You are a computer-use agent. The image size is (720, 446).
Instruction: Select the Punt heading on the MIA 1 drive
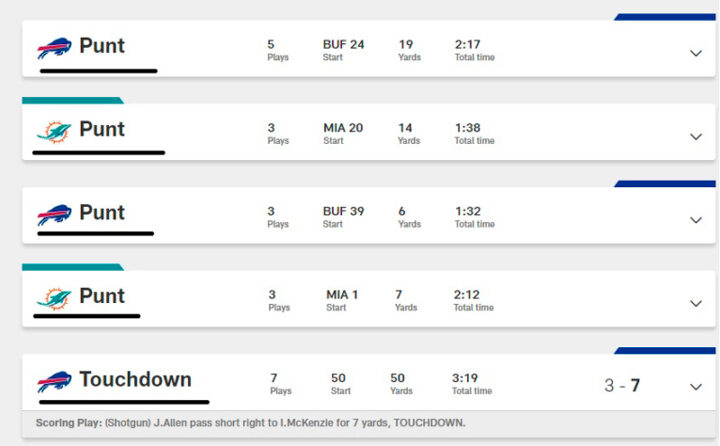tap(102, 296)
